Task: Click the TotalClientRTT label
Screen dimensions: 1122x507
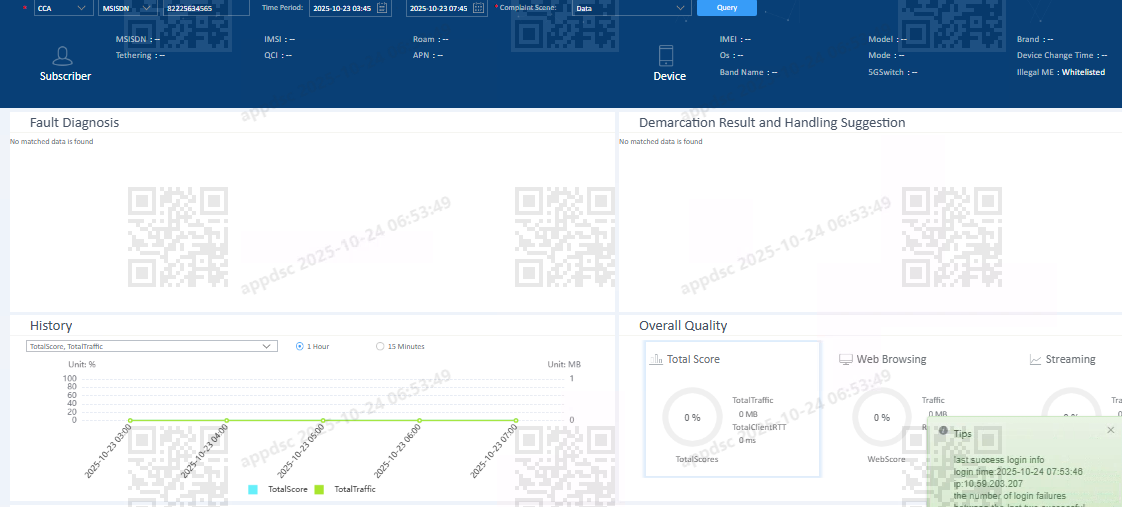Action: (x=758, y=427)
